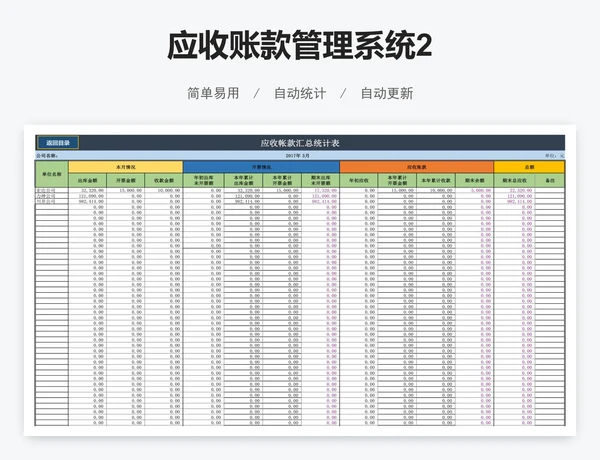This screenshot has height=460, width=600.
Task: Click the 年初出库未开票额 column header
Action: (x=203, y=180)
